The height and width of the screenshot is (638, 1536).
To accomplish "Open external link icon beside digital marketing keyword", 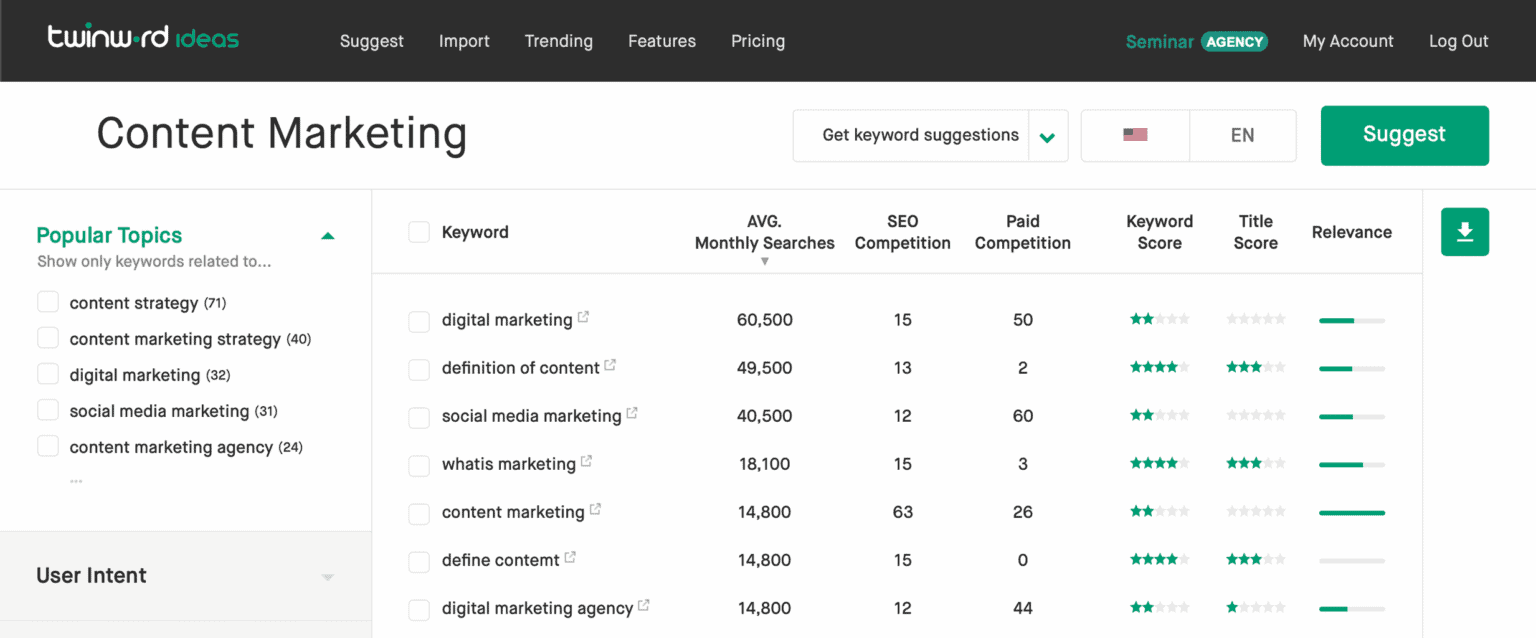I will [583, 317].
